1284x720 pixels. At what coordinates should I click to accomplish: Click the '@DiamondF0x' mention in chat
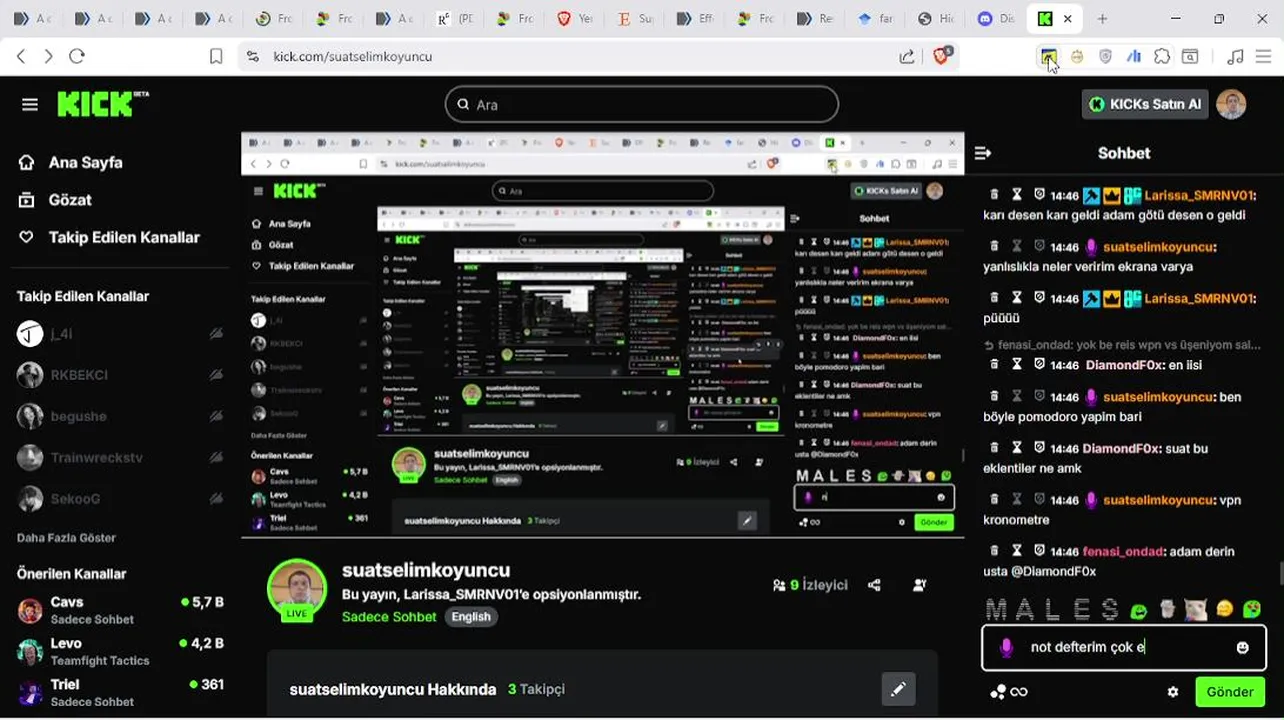pos(1052,571)
